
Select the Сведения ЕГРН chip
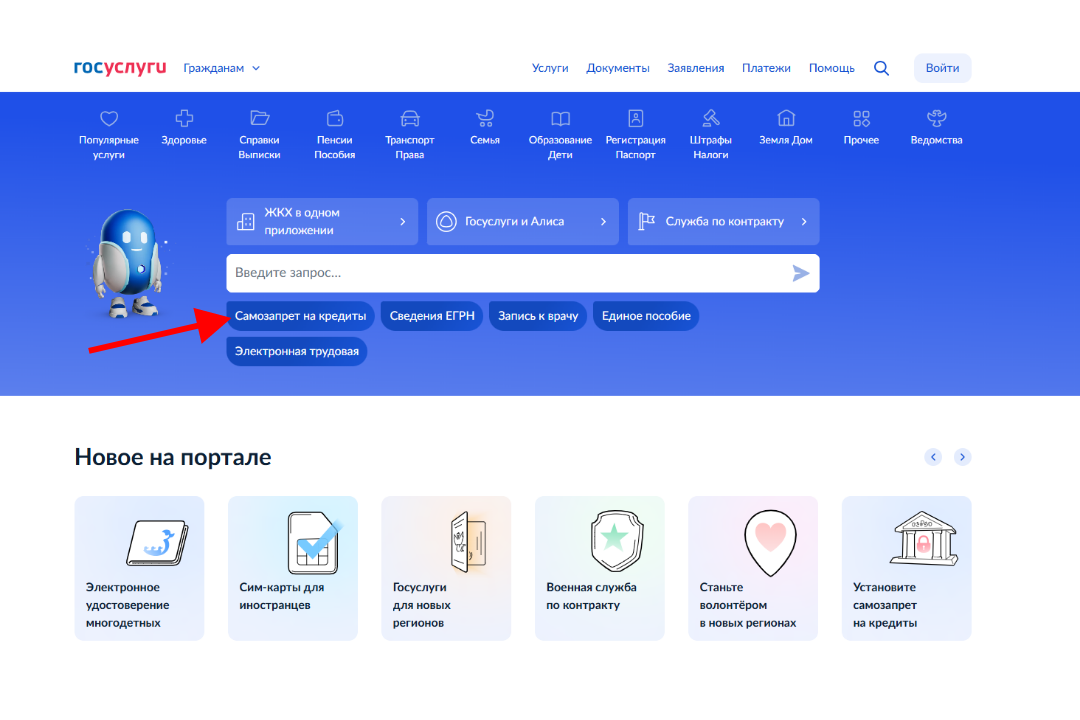coord(432,316)
